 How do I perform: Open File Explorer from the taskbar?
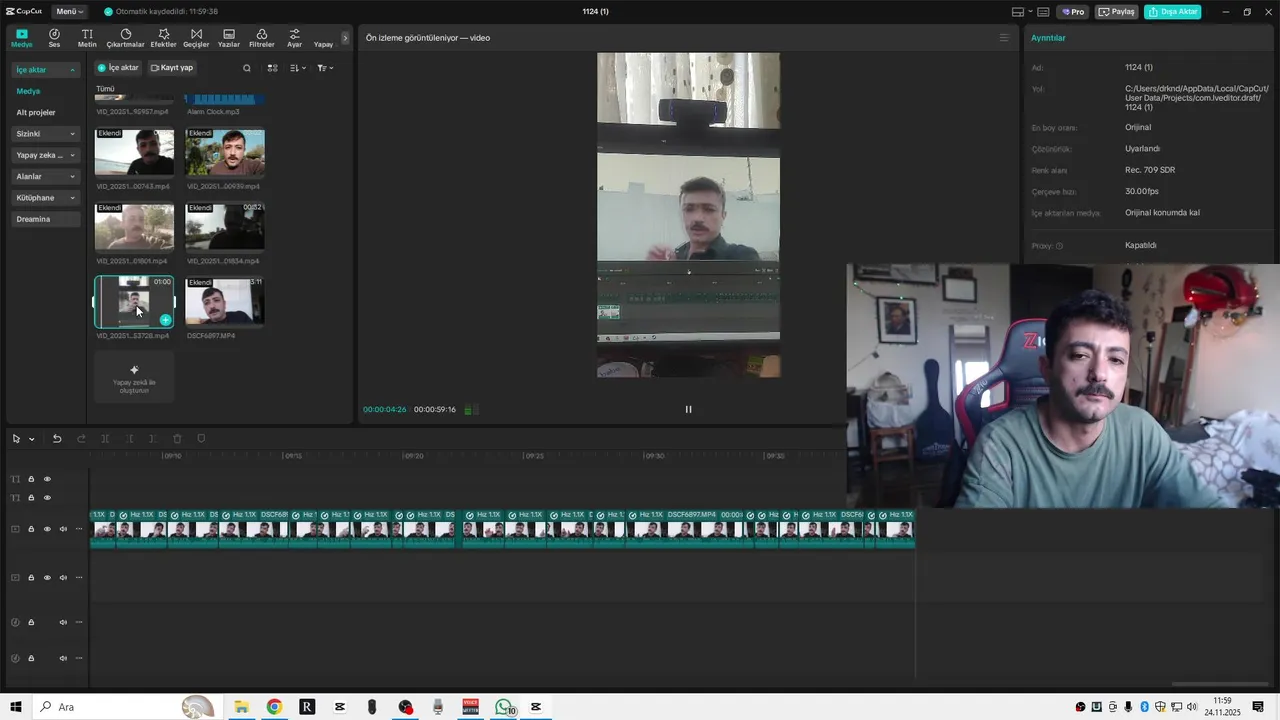[x=241, y=707]
